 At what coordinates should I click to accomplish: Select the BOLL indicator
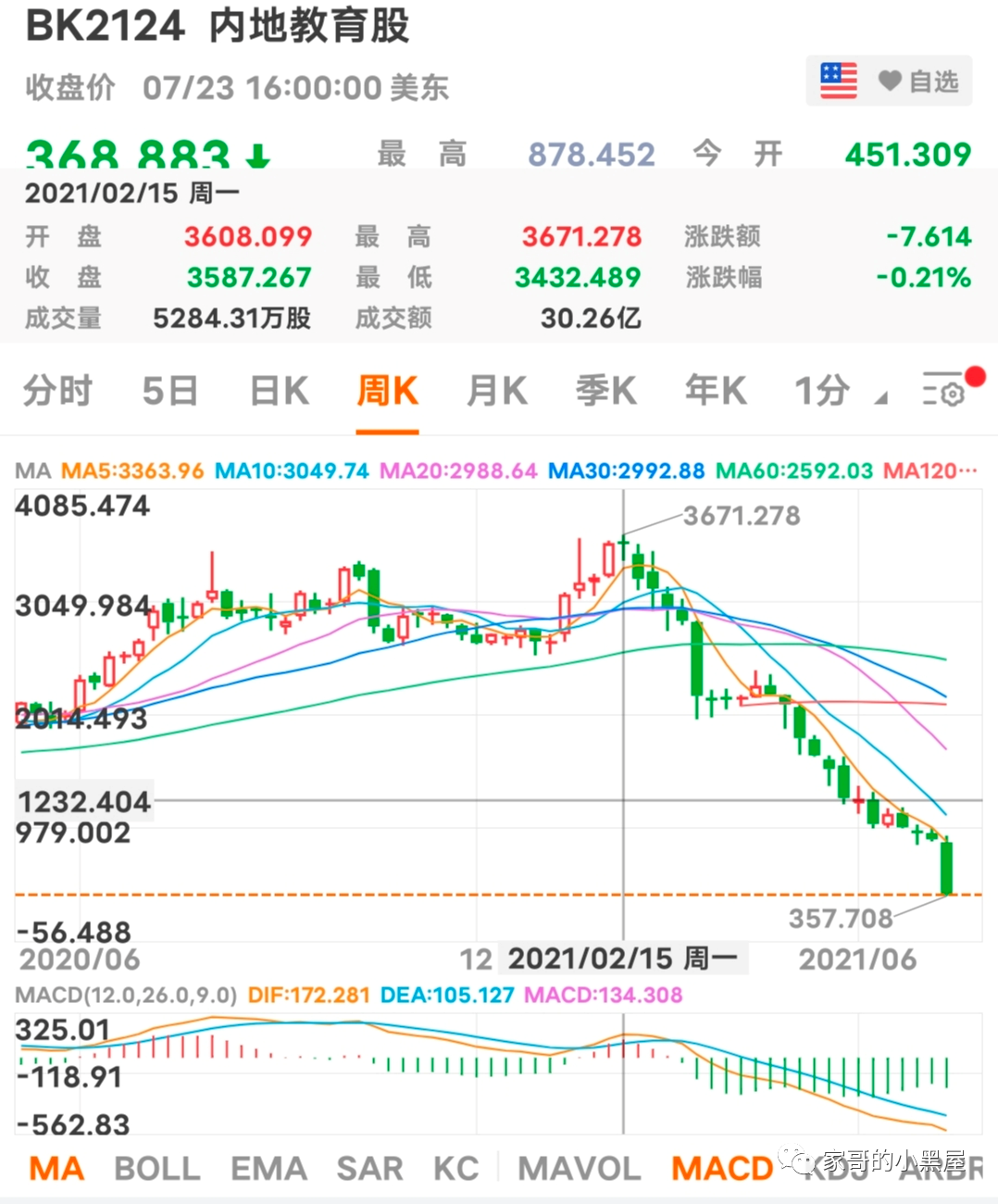(x=156, y=1169)
